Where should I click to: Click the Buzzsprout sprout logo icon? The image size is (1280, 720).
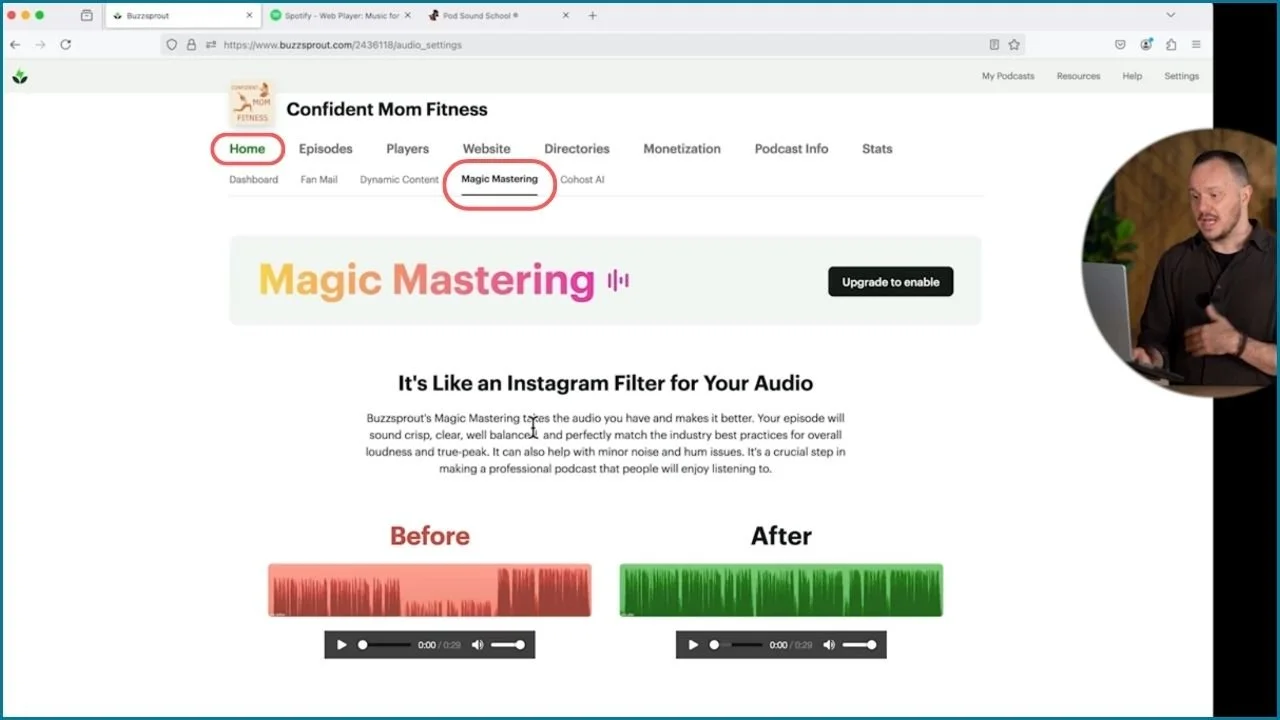pyautogui.click(x=20, y=76)
